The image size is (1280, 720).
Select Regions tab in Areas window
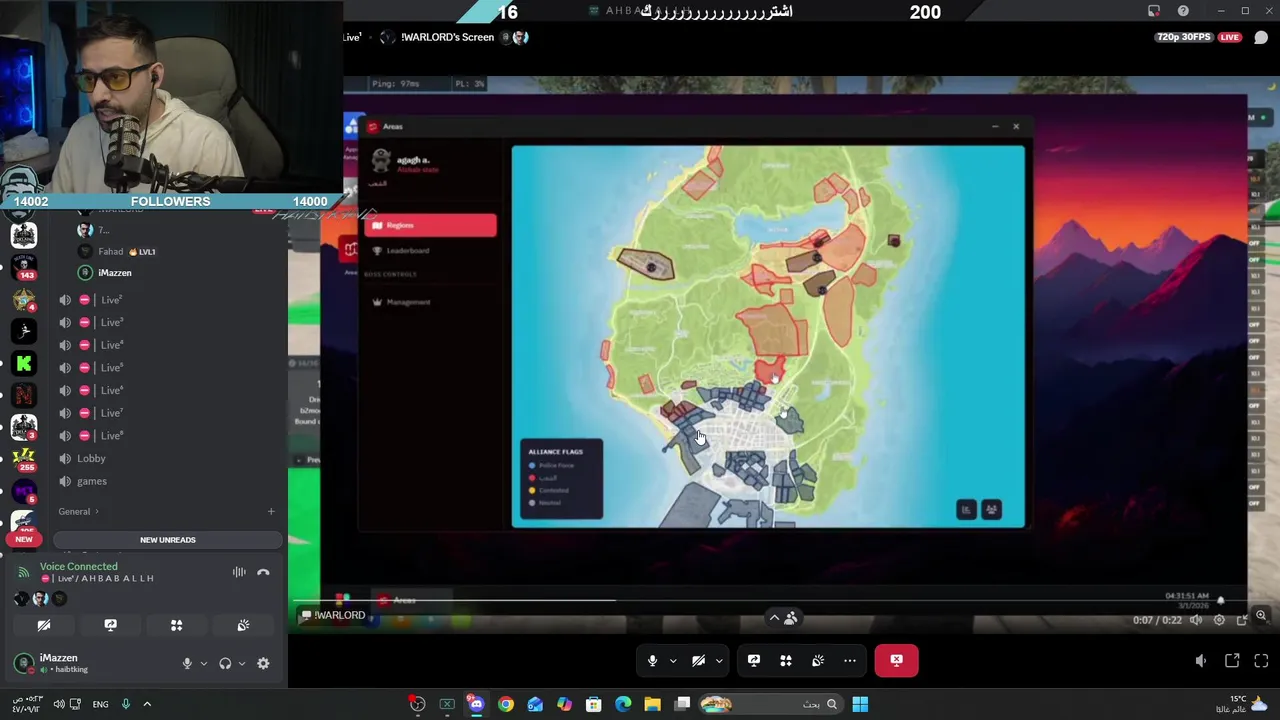tap(431, 225)
